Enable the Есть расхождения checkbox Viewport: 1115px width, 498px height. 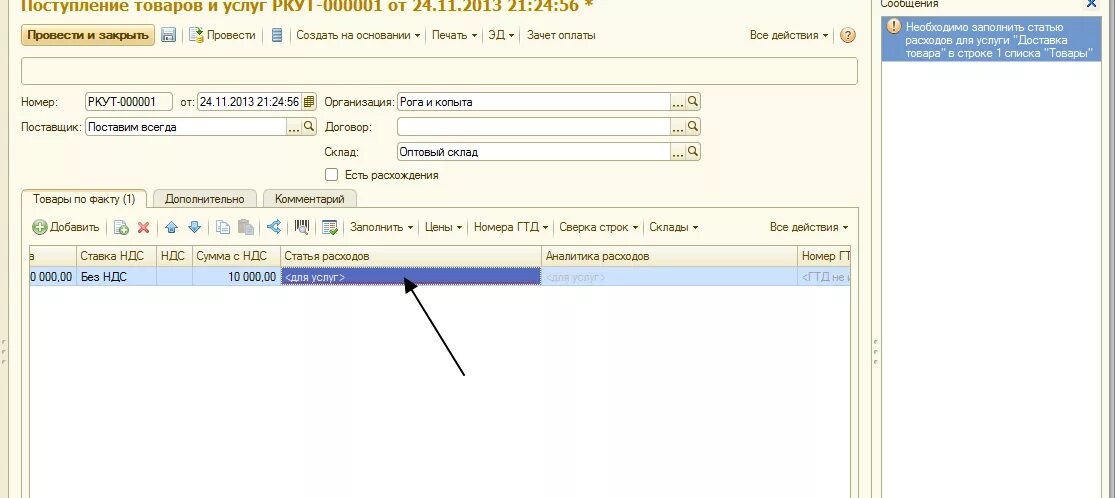pyautogui.click(x=331, y=174)
